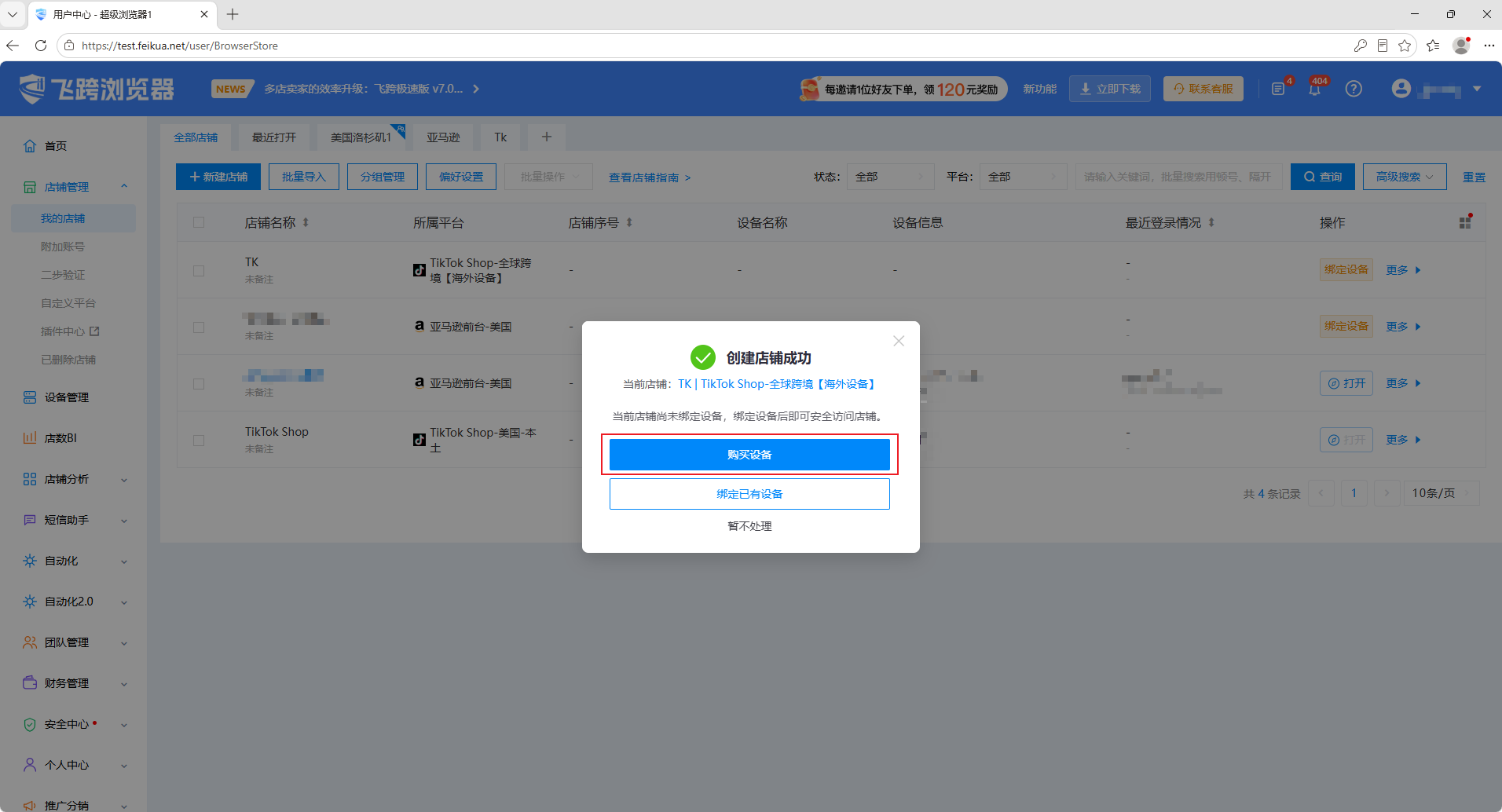Switch to the 亚马逊 tab

click(x=443, y=137)
